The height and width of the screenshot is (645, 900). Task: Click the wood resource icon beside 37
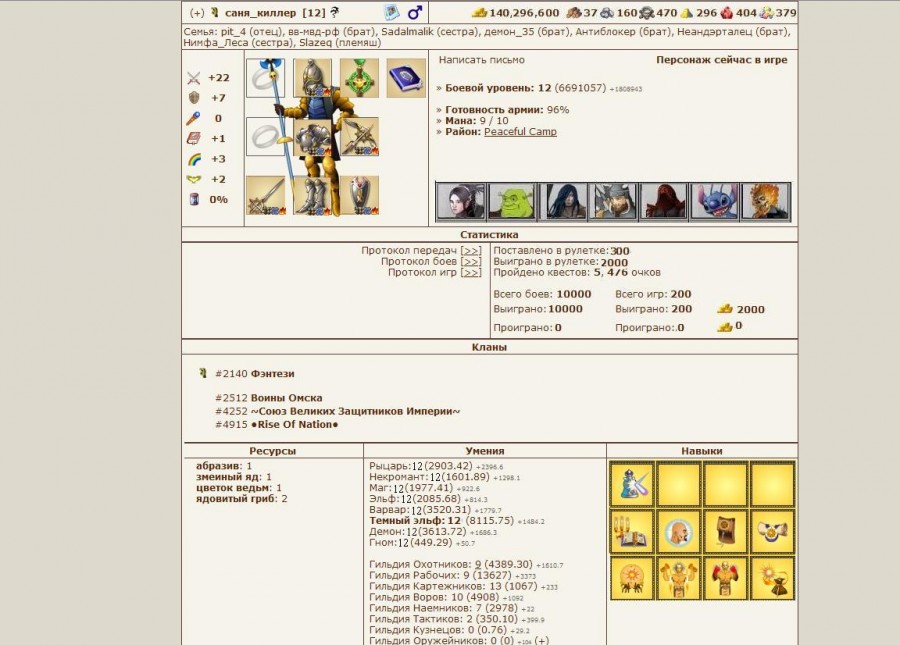coord(574,13)
